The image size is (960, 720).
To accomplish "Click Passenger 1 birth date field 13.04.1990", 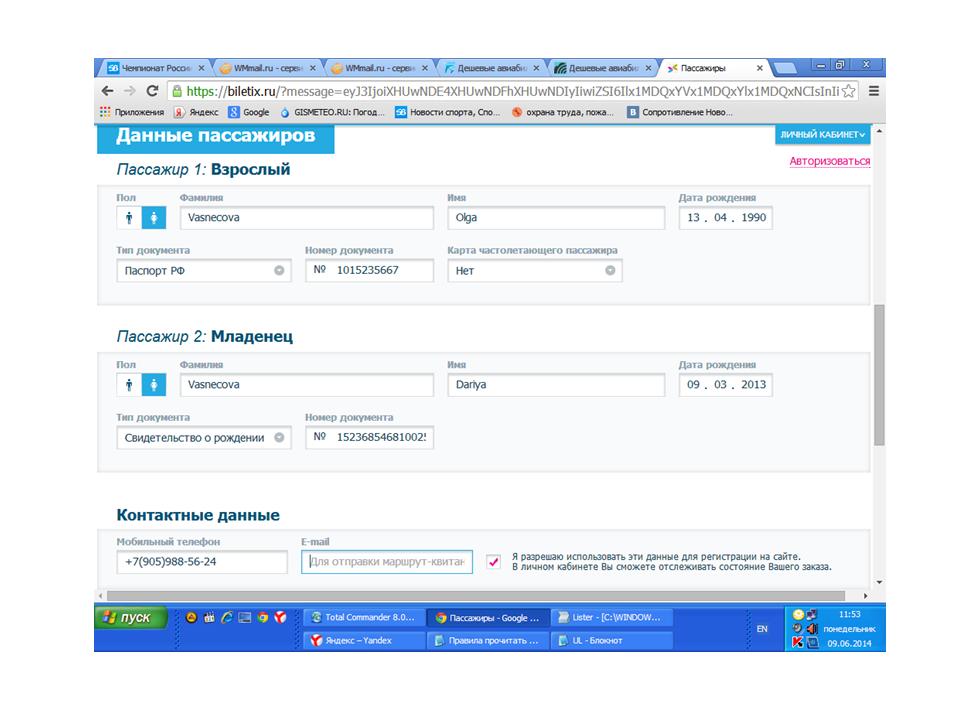I will (x=726, y=218).
